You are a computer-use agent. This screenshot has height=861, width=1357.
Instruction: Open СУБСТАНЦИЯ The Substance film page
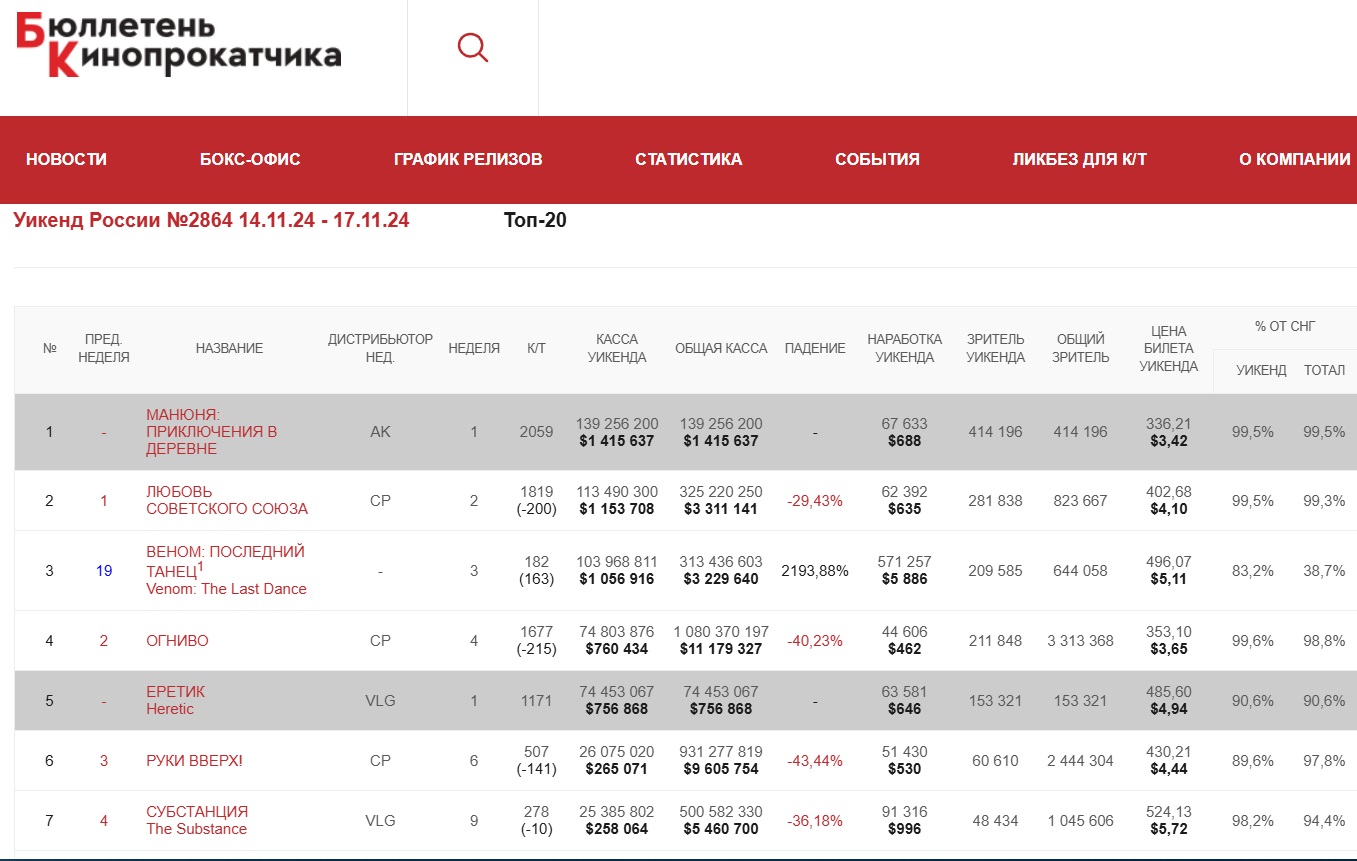(x=197, y=820)
